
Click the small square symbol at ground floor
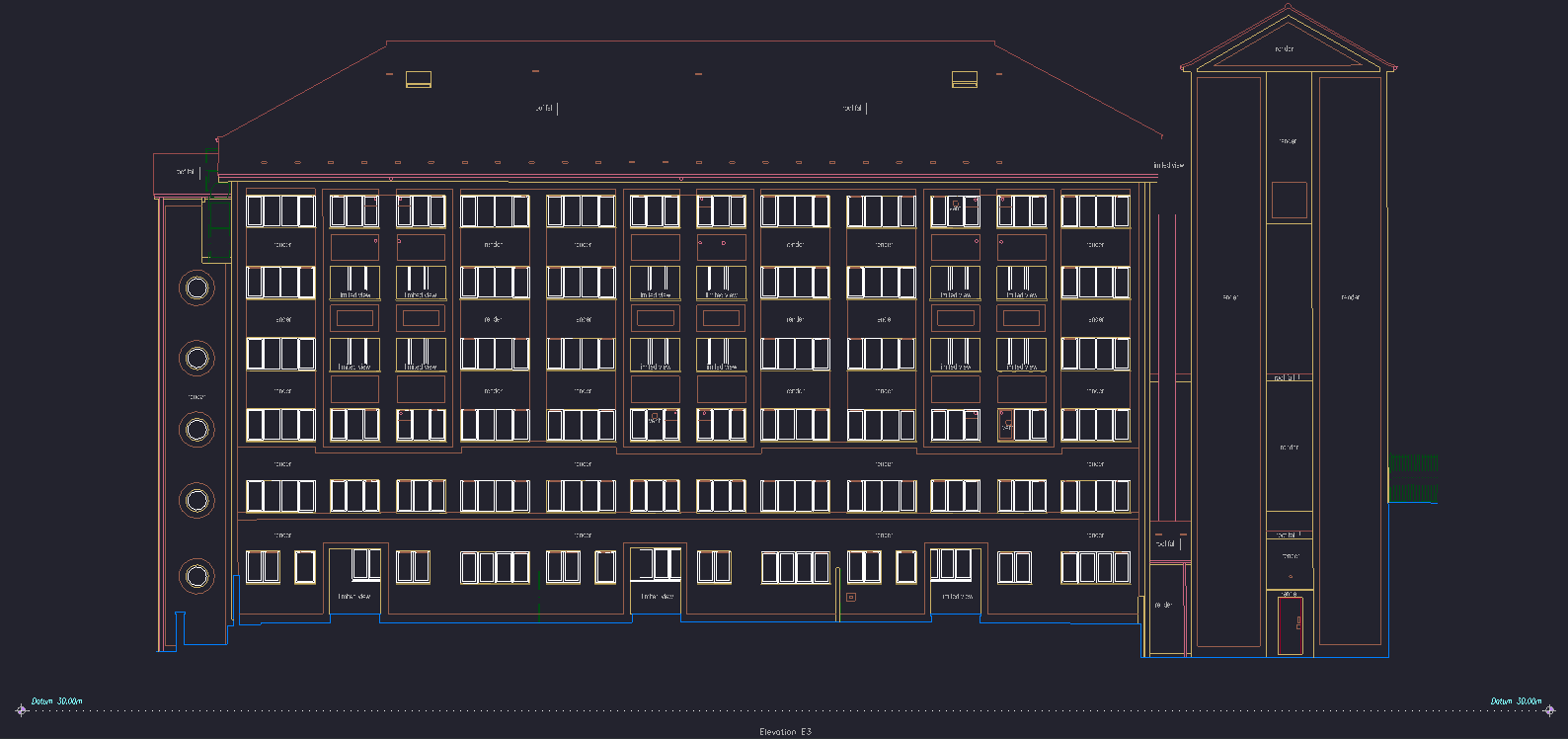(x=851, y=597)
